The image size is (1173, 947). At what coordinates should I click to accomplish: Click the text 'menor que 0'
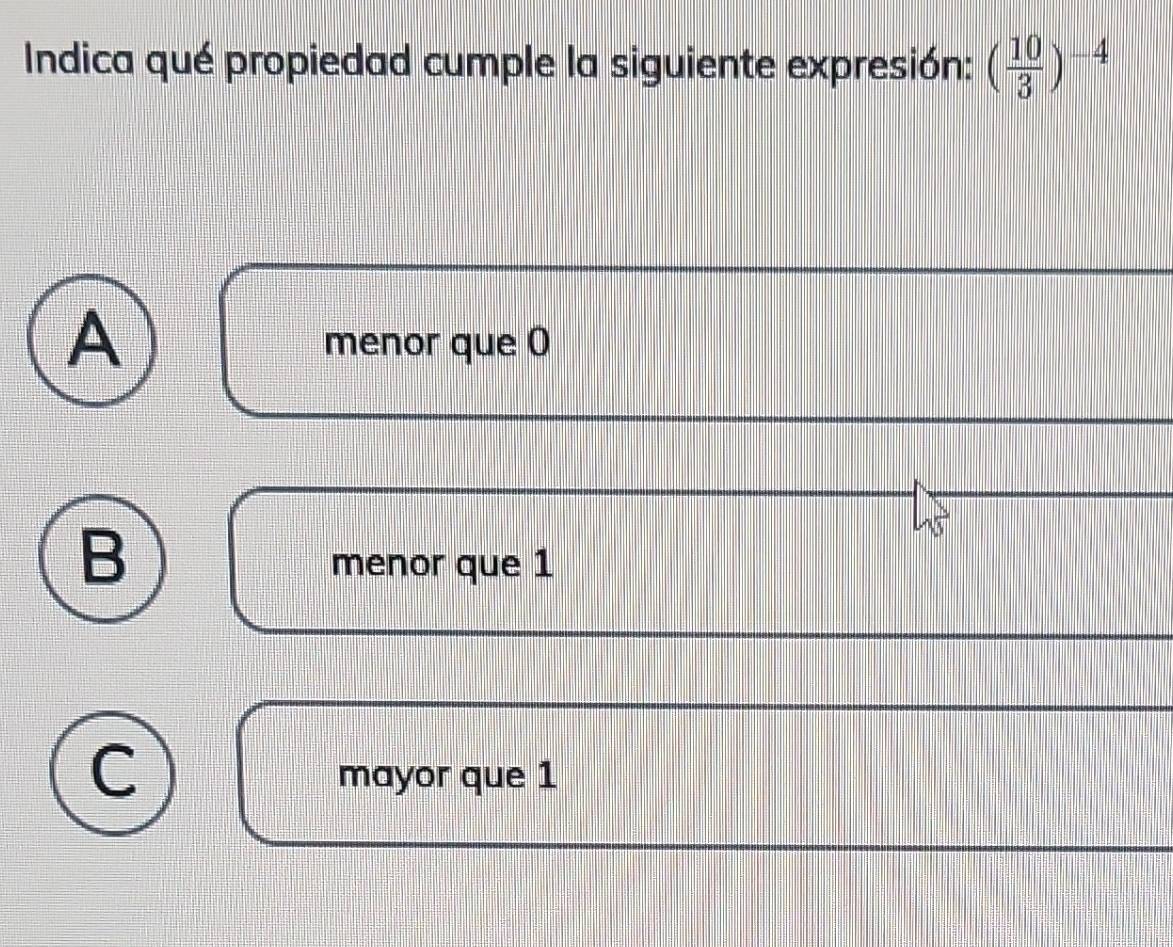click(x=438, y=344)
